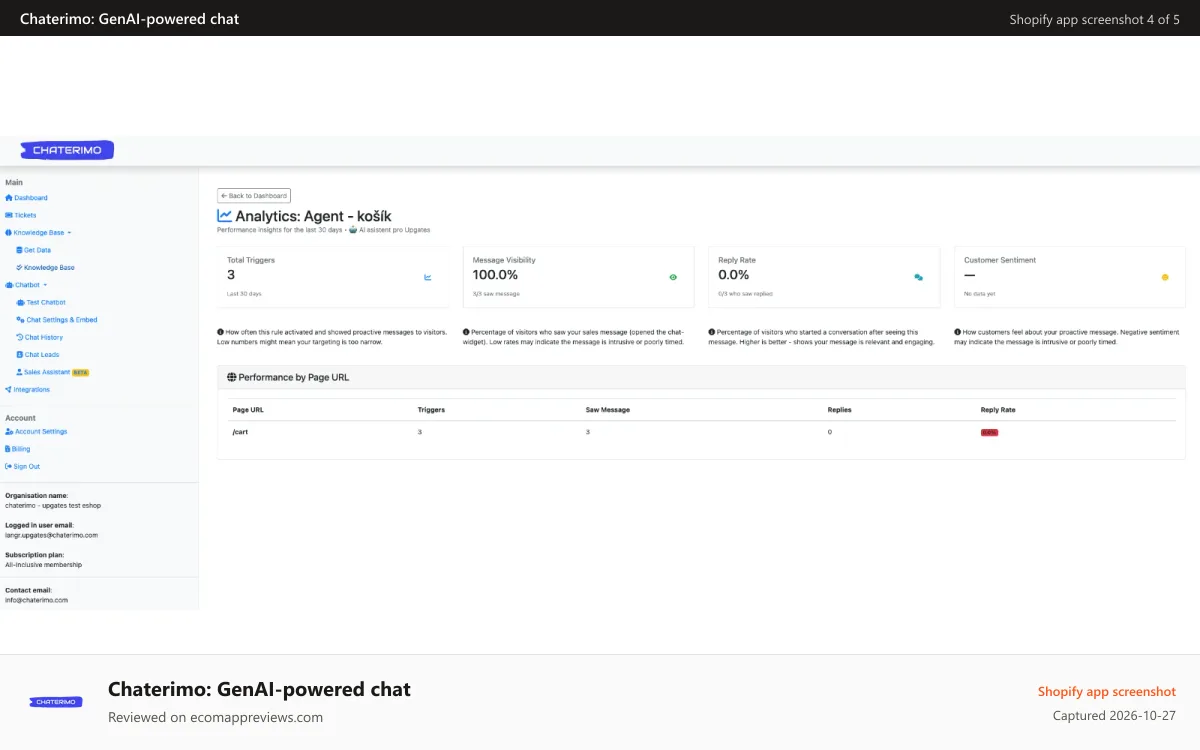Open Sales Assistant page

47,372
